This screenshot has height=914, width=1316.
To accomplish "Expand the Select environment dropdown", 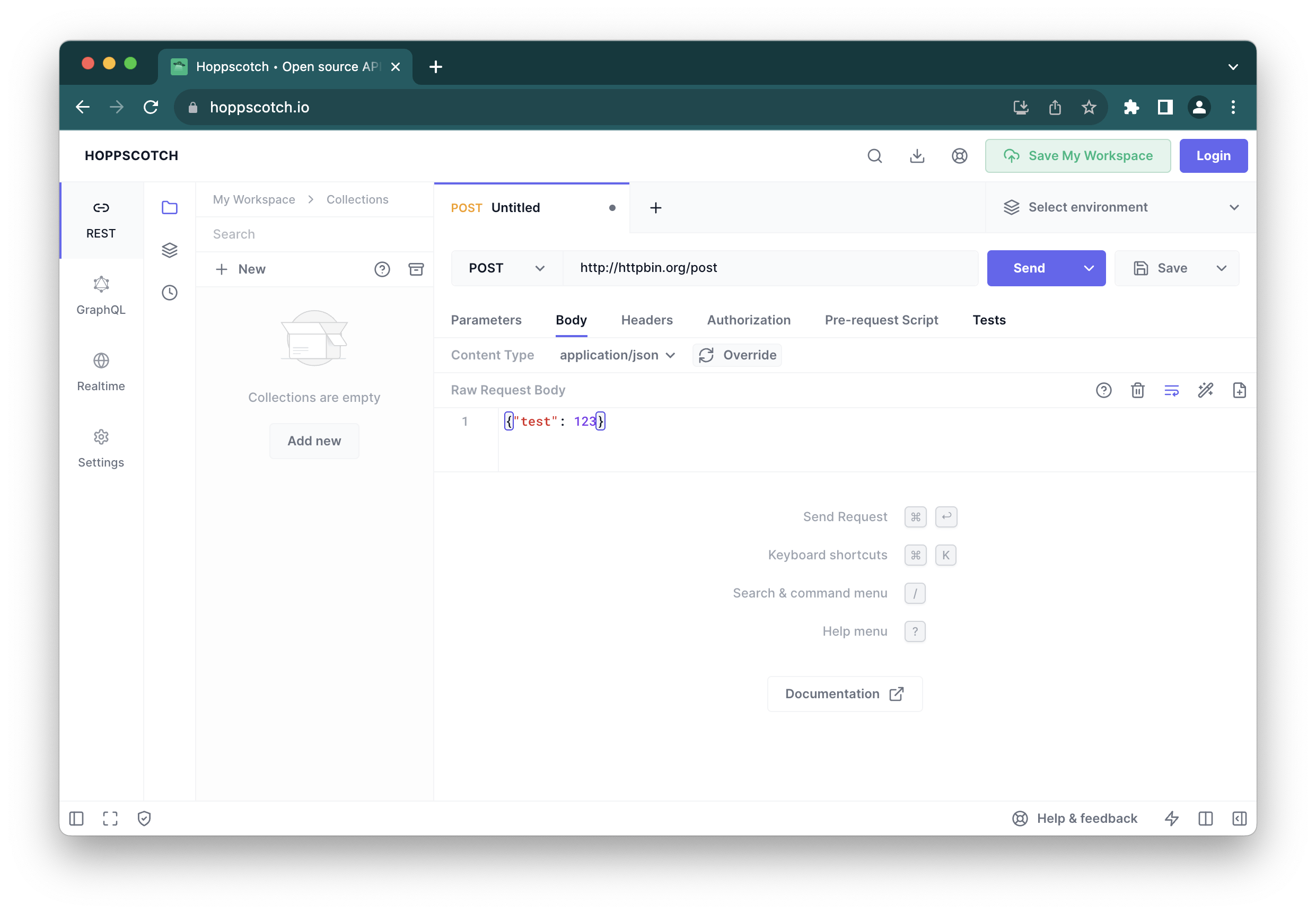I will [x=1121, y=207].
